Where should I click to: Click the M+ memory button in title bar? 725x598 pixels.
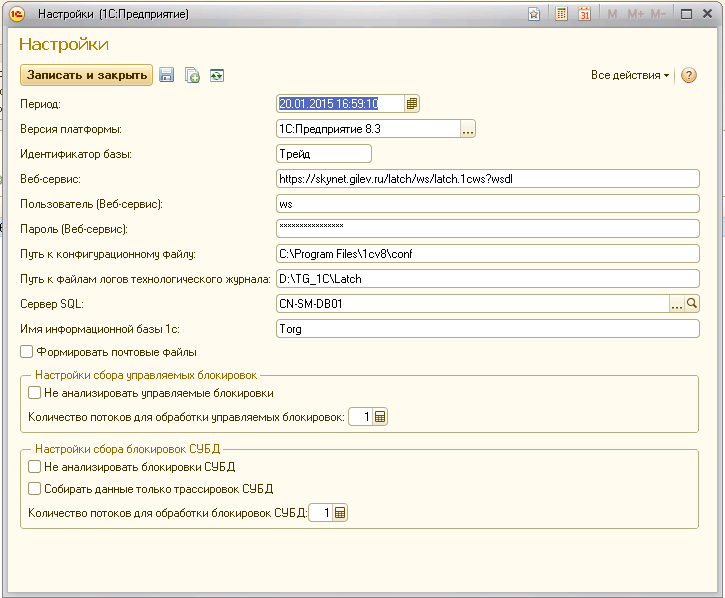pyautogui.click(x=635, y=14)
